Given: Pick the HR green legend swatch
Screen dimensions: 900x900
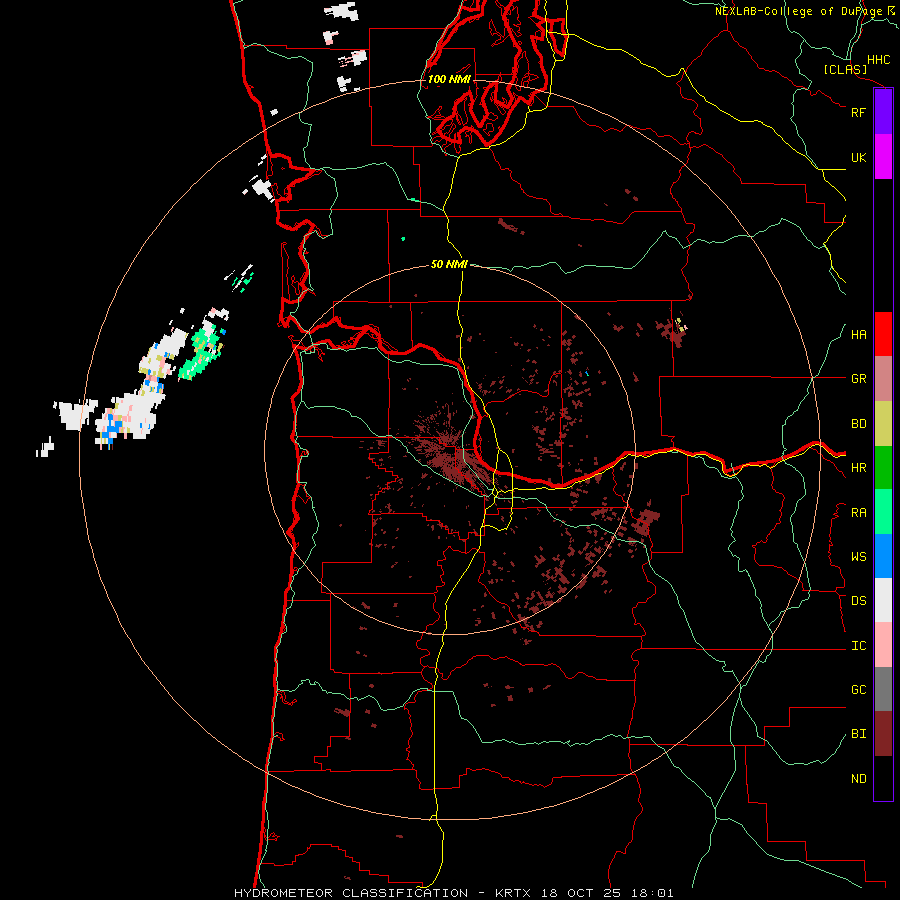Looking at the screenshot, I should (x=883, y=468).
